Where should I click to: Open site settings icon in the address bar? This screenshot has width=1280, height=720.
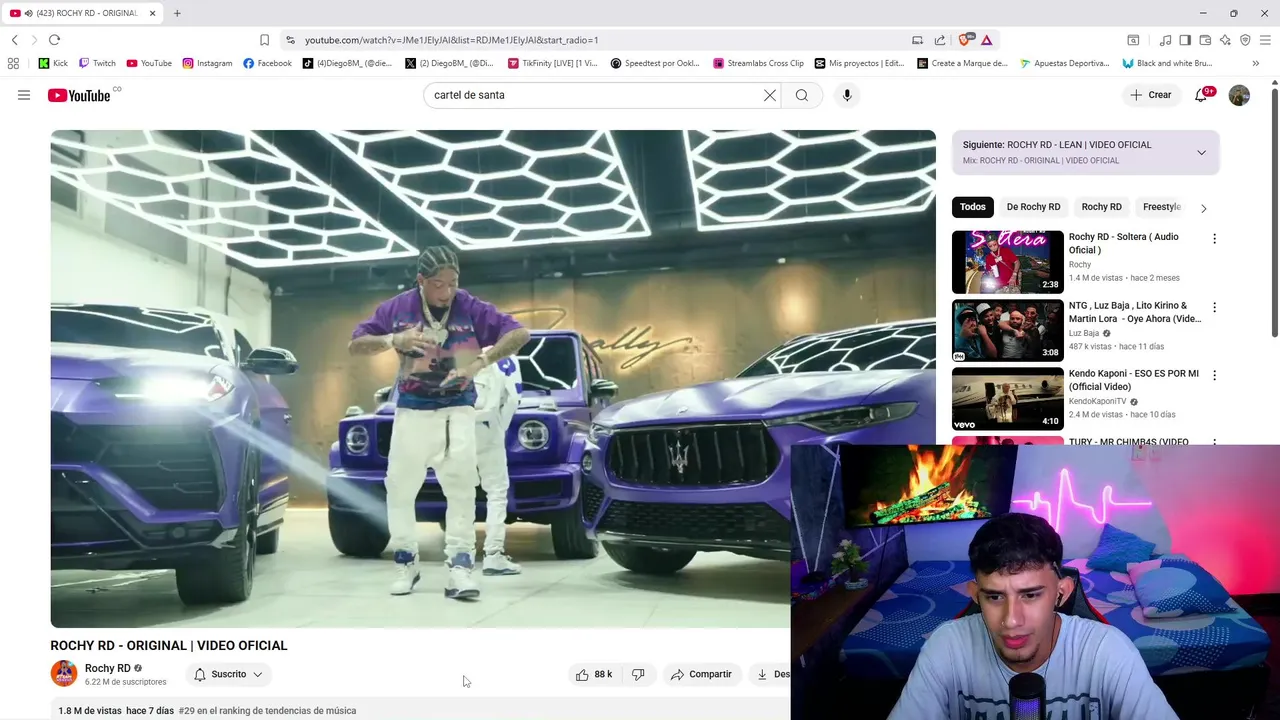coord(290,40)
